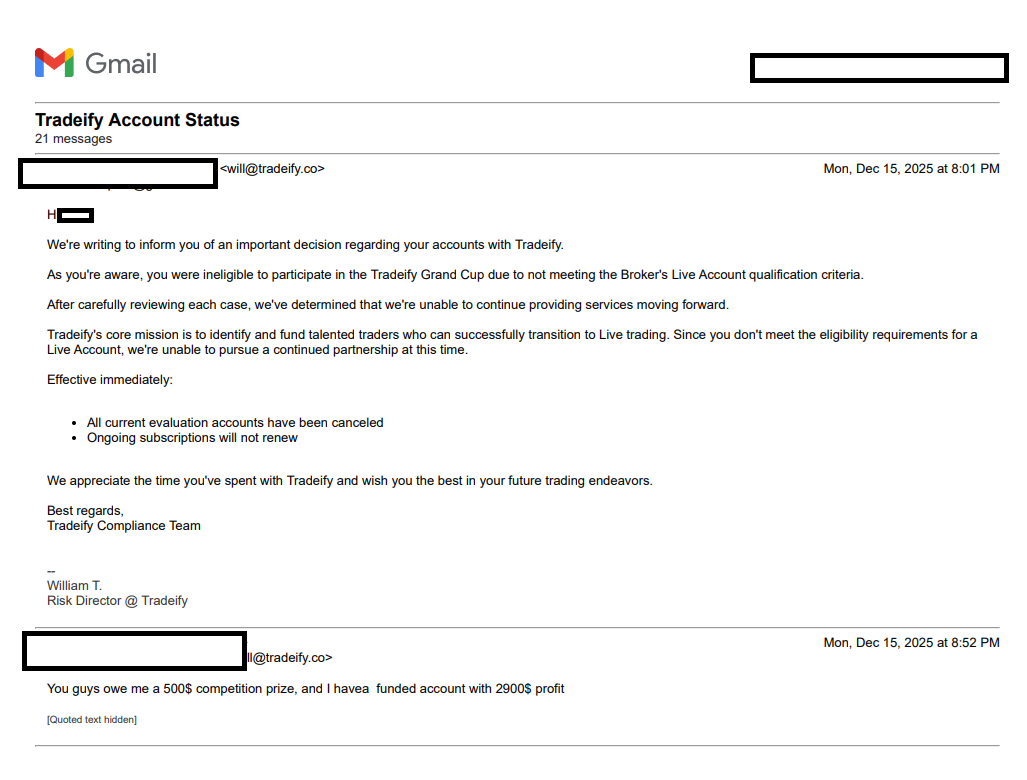Click the subscriptions will not renew bullet
Screen dimensions: 1027x780
coord(192,438)
